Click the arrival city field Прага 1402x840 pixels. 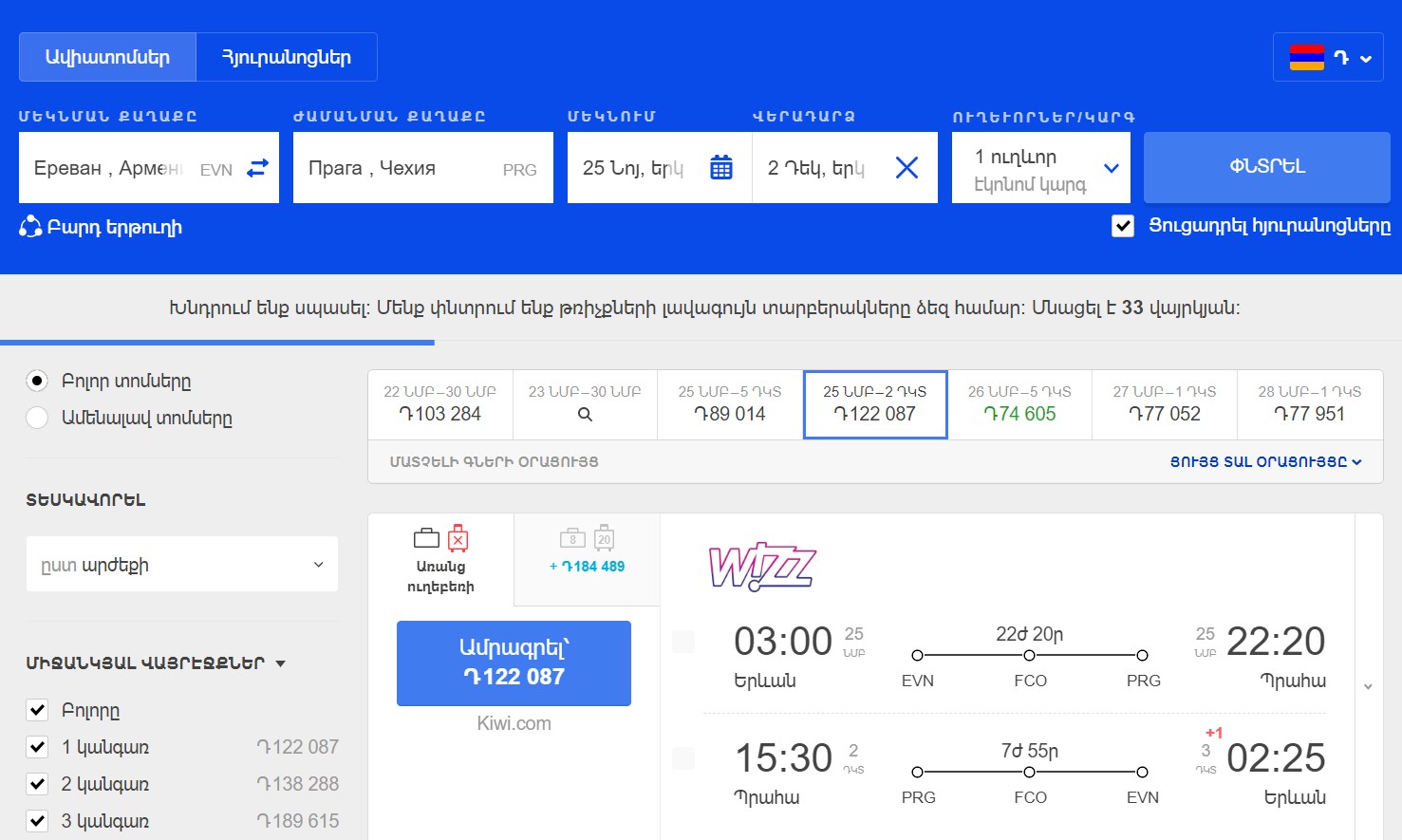423,168
